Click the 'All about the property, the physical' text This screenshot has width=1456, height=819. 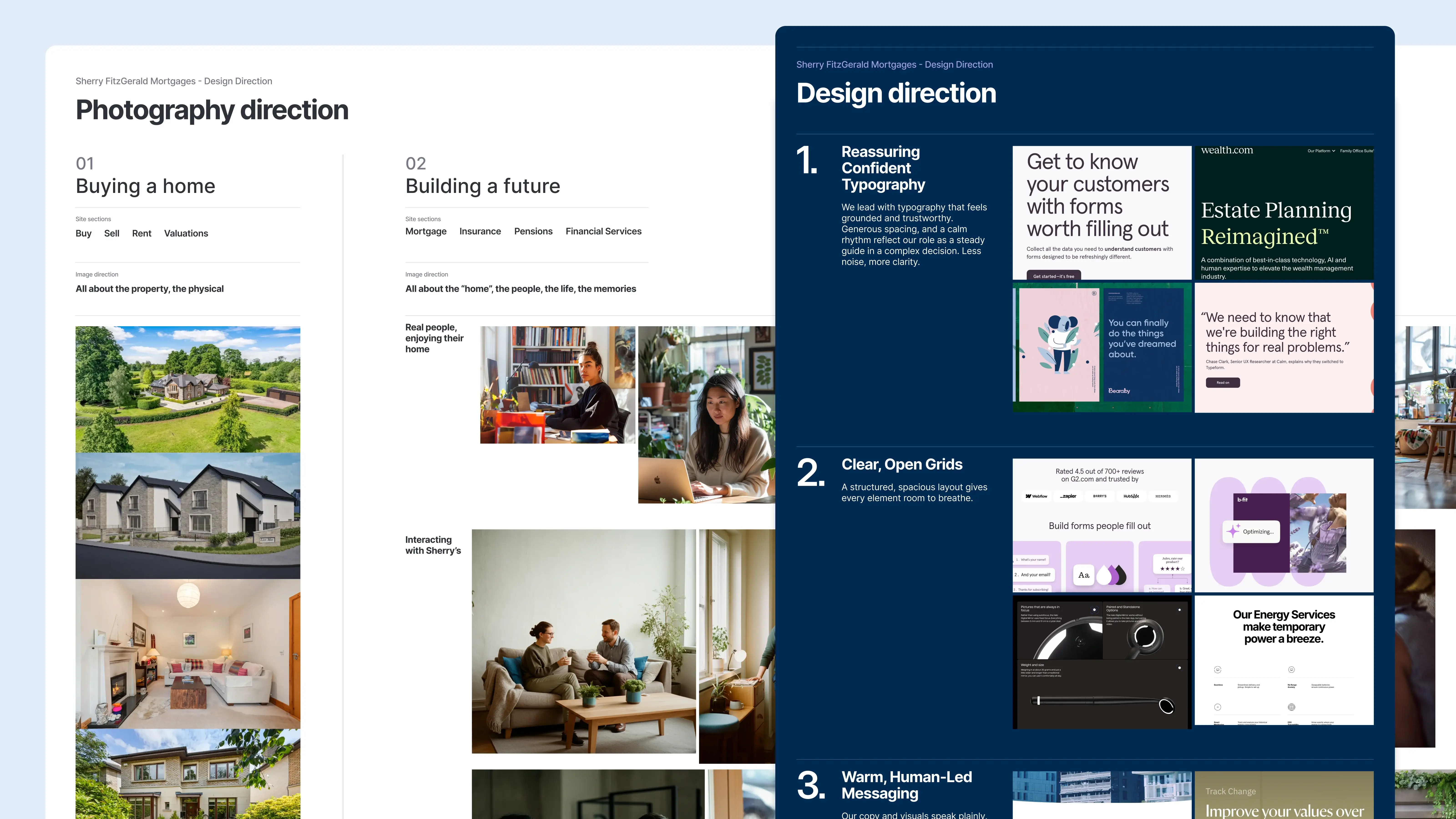pyautogui.click(x=149, y=289)
